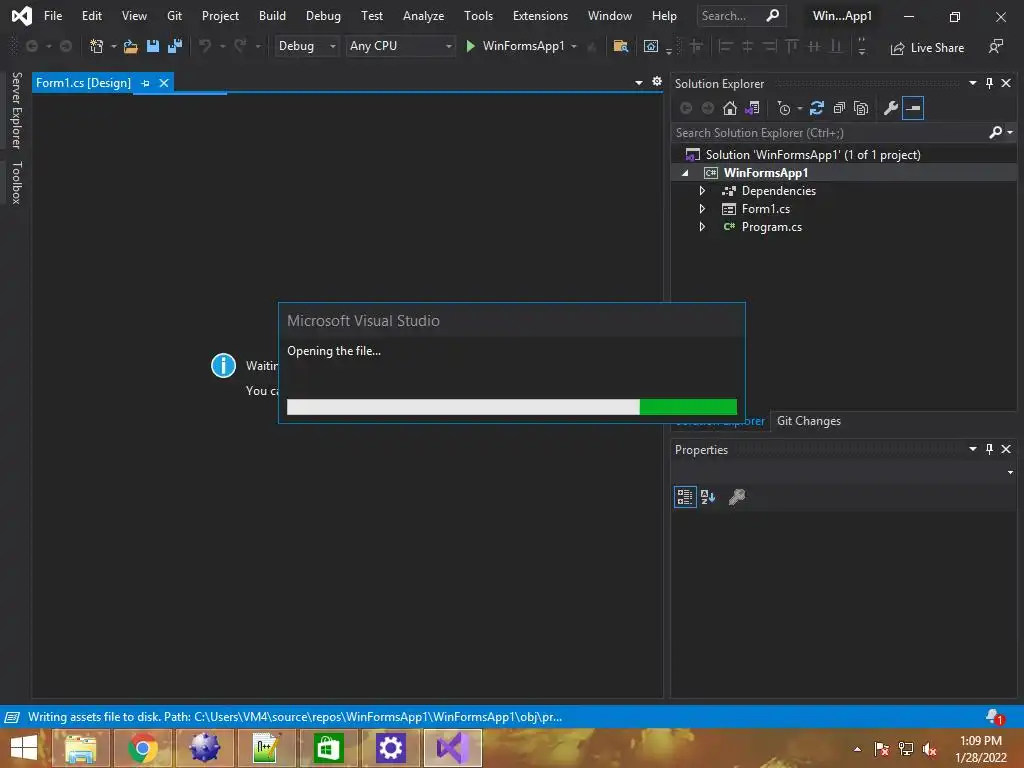Open the Extensions menu
Screen dimensions: 1024x768
tap(540, 16)
